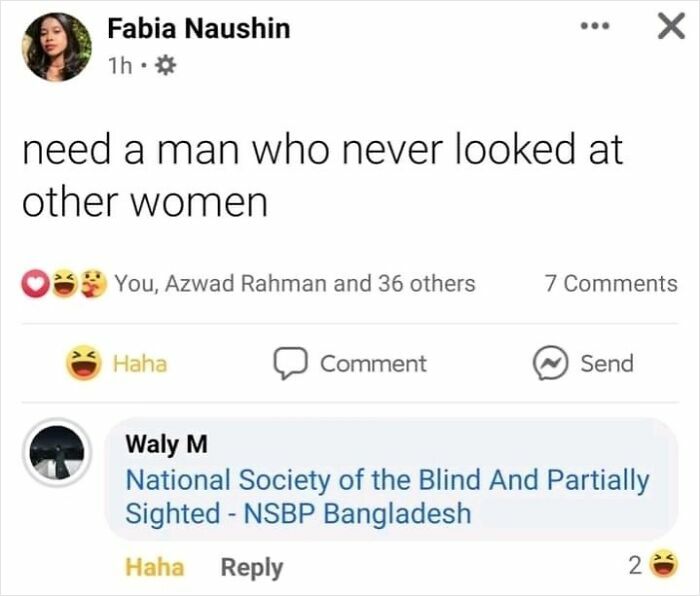Close the post with the X icon
This screenshot has height=596, width=700.
(x=668, y=28)
